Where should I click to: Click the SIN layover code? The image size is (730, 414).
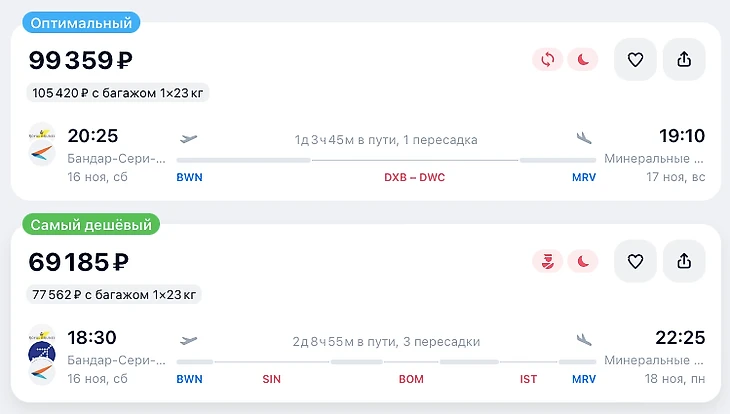tap(272, 379)
